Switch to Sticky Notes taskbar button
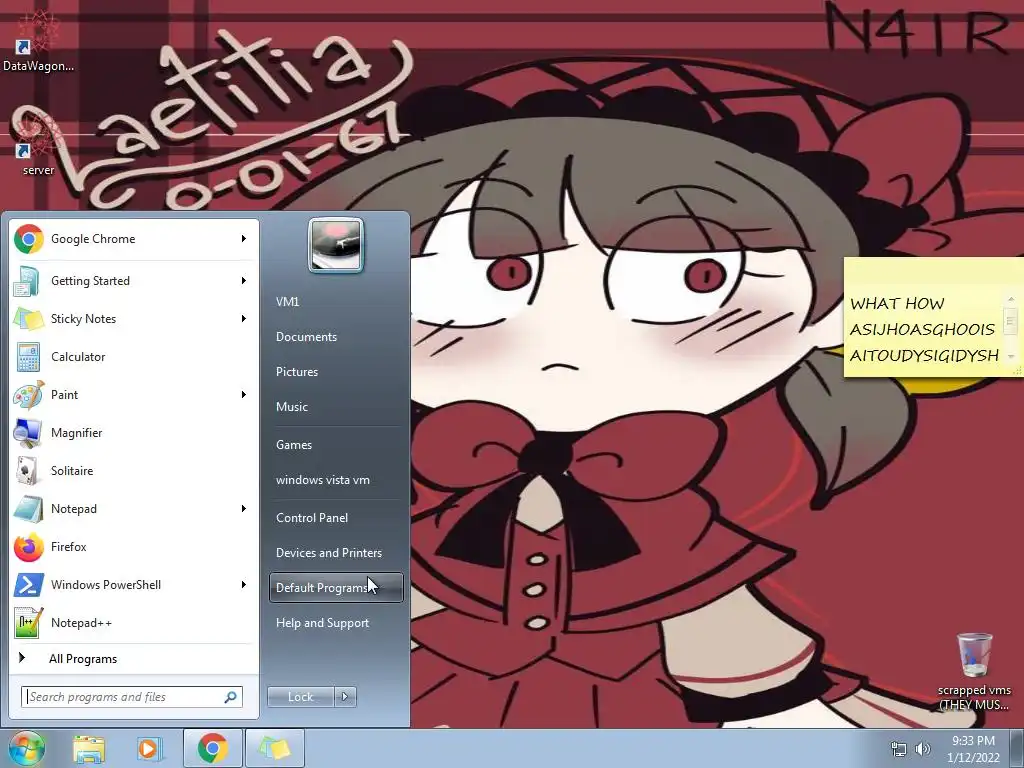This screenshot has height=768, width=1024. [275, 748]
